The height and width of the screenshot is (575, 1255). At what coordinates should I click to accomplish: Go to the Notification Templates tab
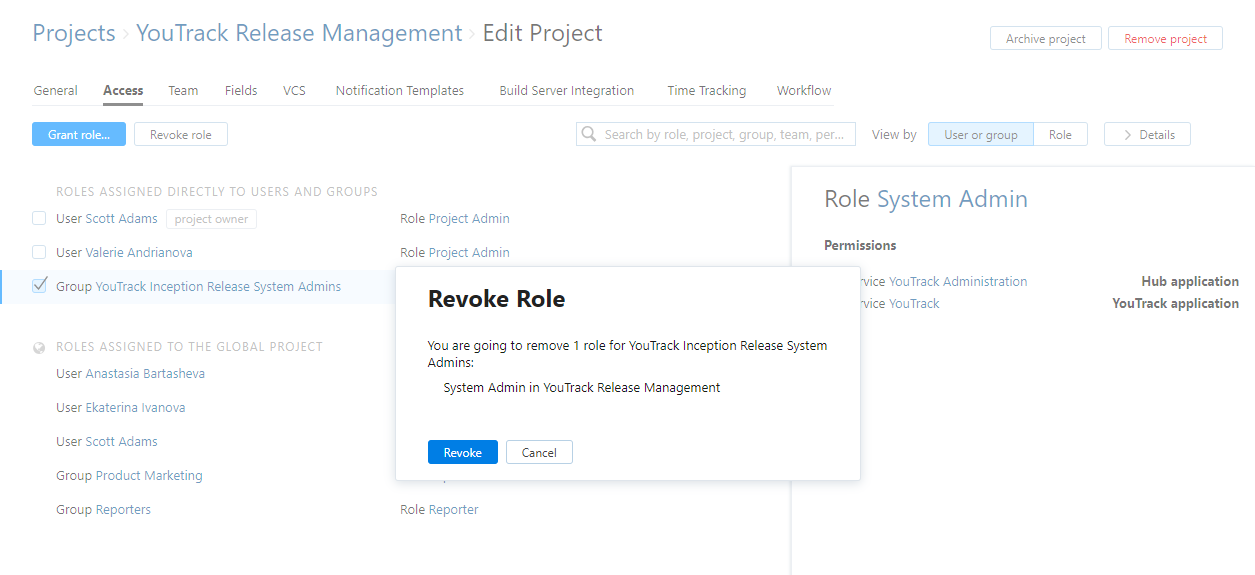click(x=400, y=91)
